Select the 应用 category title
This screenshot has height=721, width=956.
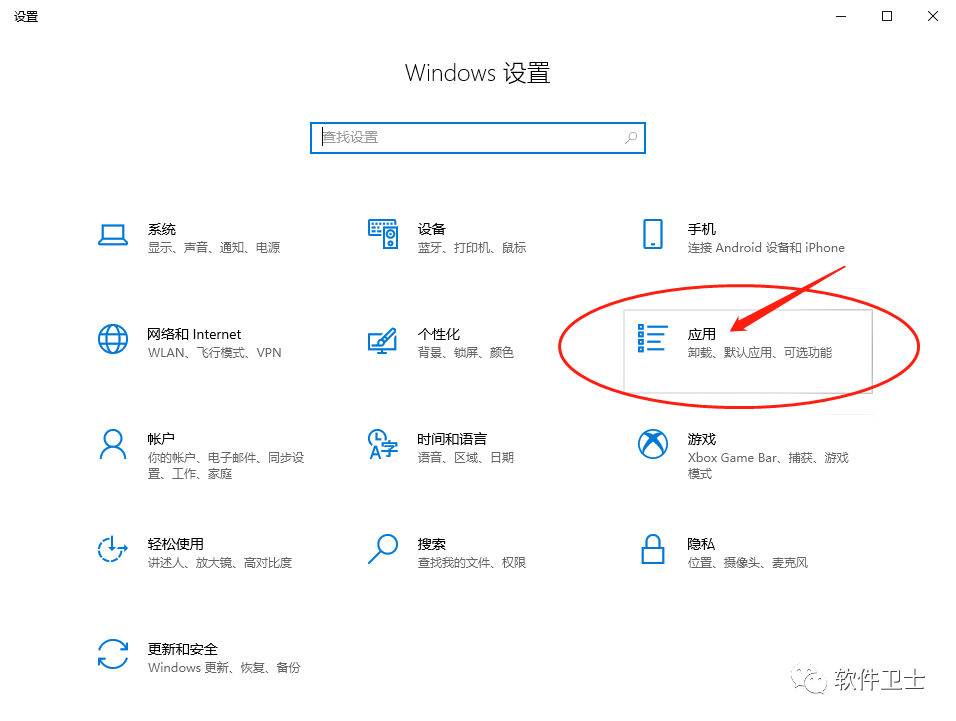tap(702, 334)
